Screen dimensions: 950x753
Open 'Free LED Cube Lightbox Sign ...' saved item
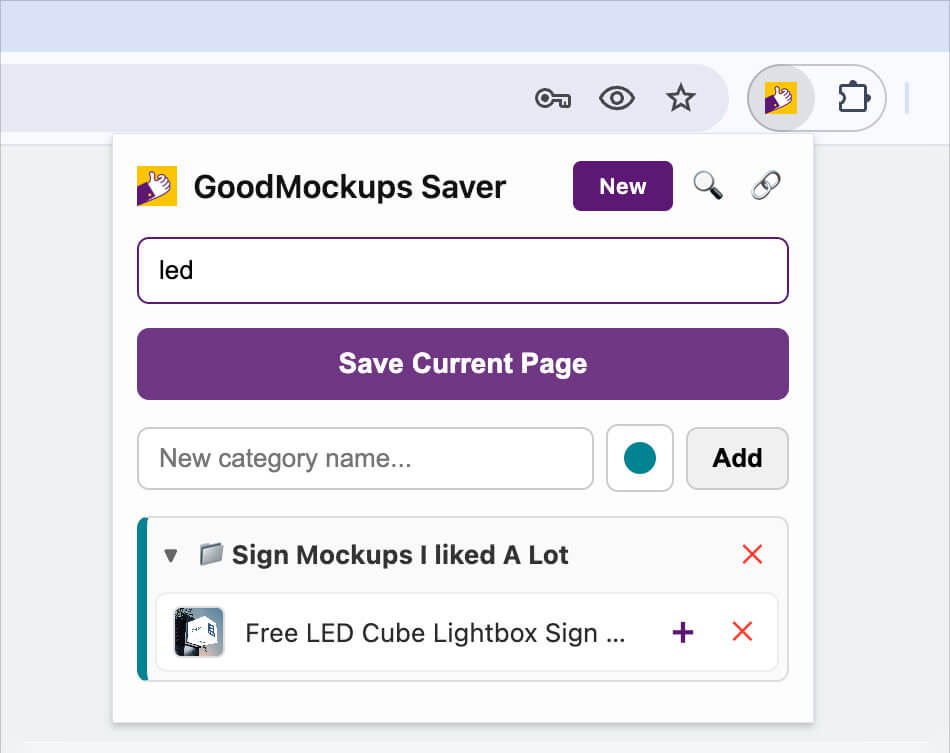pyautogui.click(x=434, y=633)
